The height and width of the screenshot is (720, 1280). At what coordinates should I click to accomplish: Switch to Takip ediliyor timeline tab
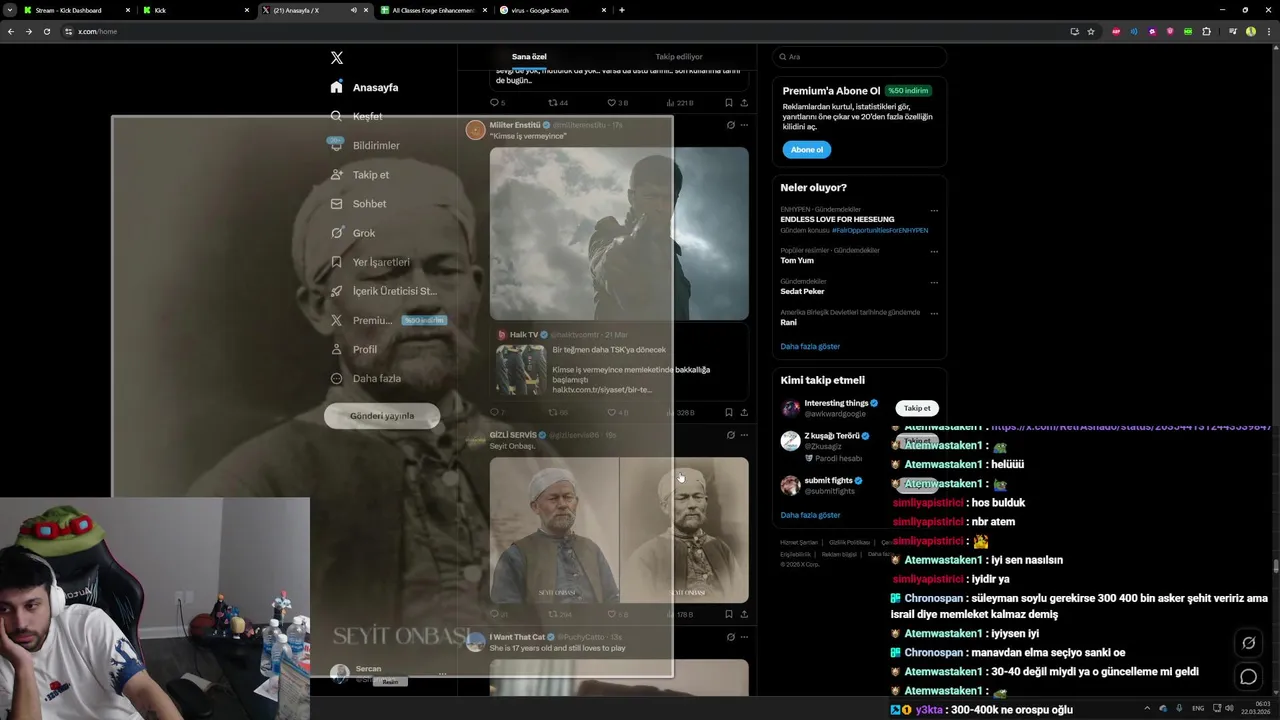[679, 57]
